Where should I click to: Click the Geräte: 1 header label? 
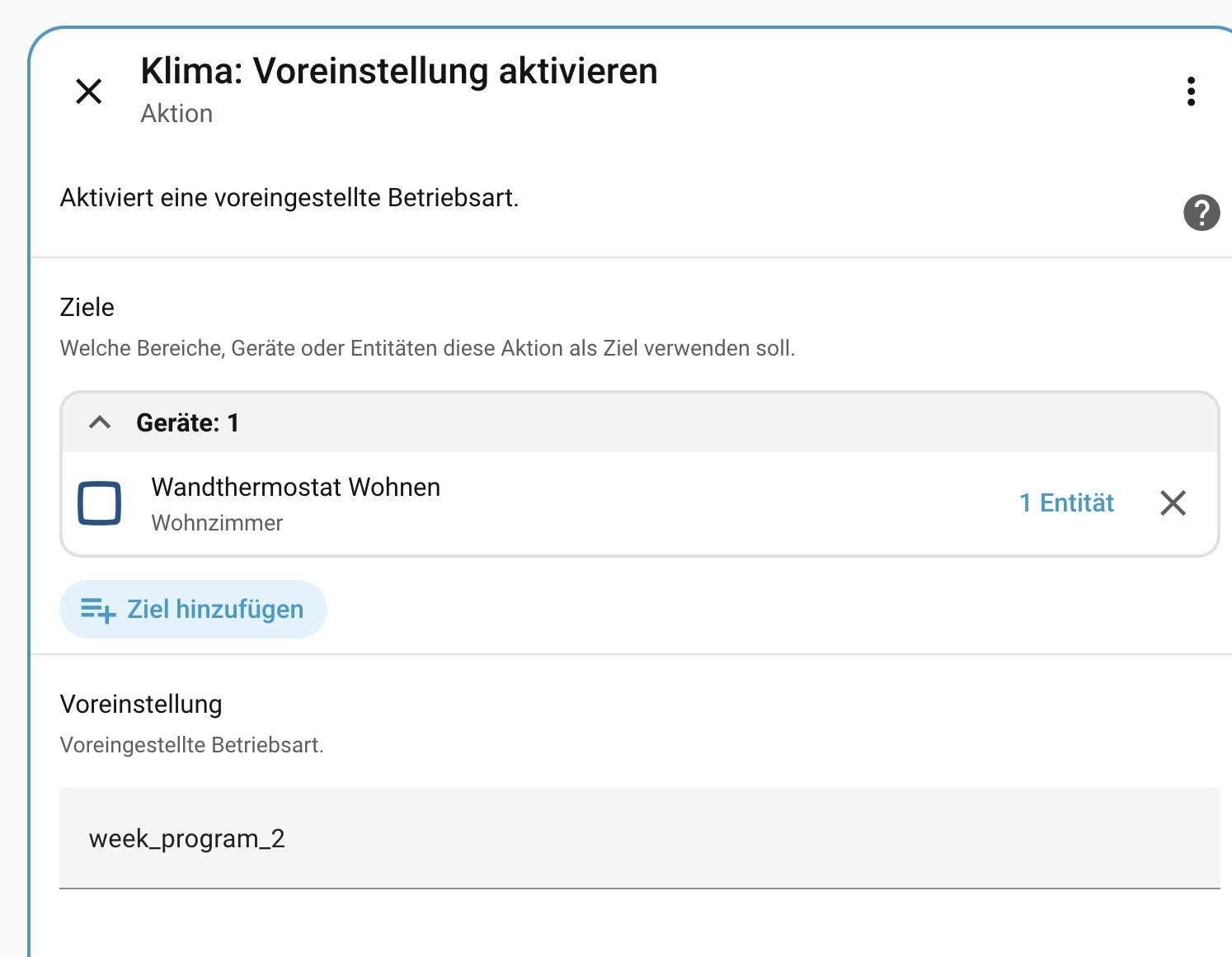click(187, 423)
